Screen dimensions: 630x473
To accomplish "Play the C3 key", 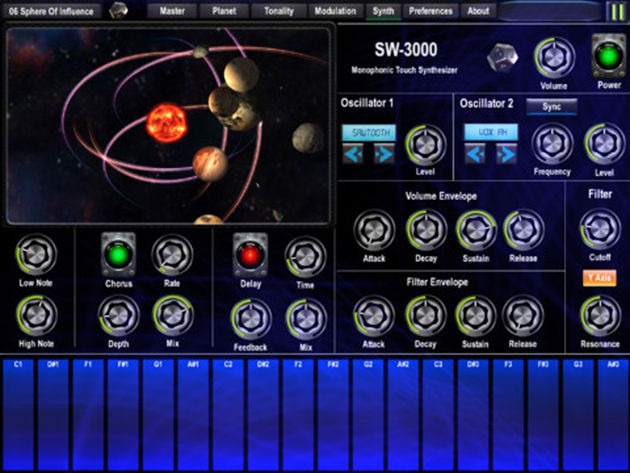I will pos(438,415).
